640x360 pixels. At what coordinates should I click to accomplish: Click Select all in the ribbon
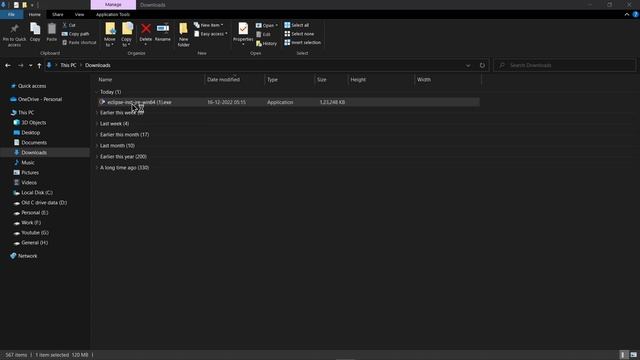[x=296, y=25]
